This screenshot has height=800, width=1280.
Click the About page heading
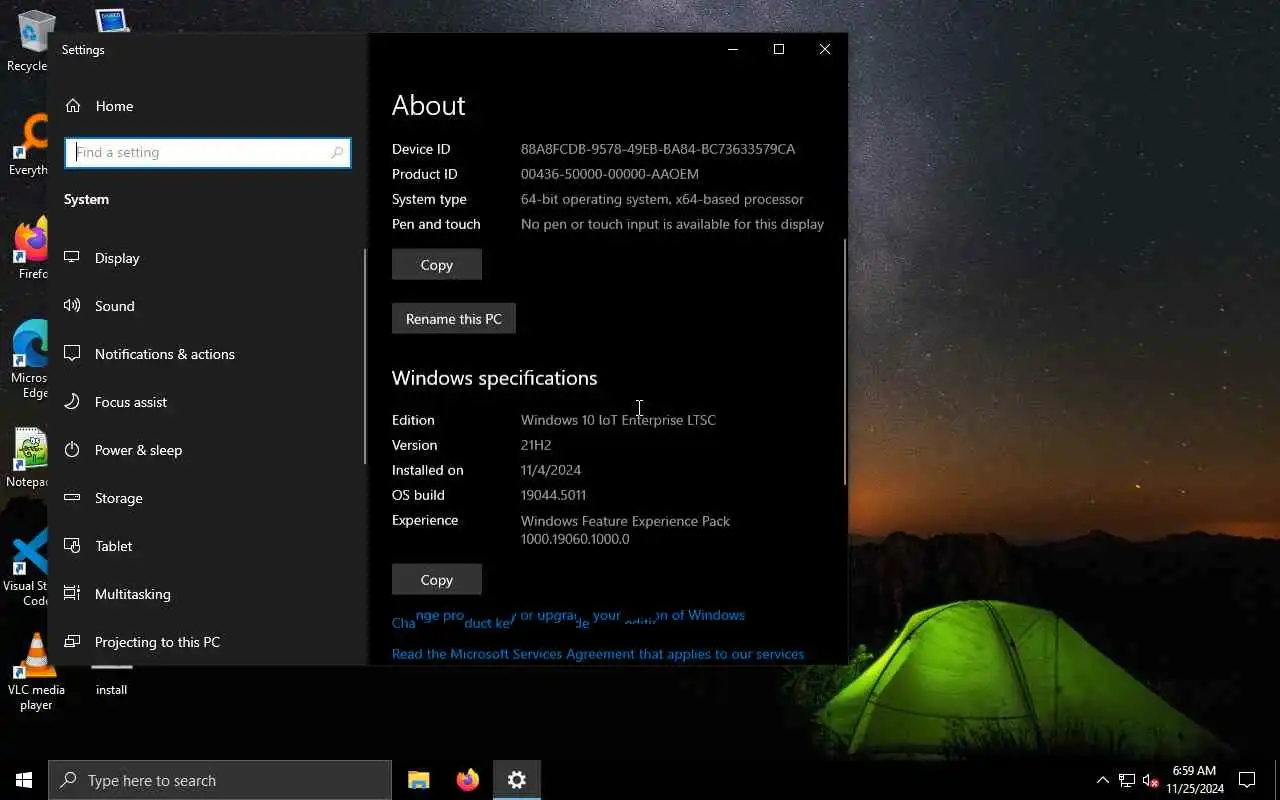(x=428, y=106)
